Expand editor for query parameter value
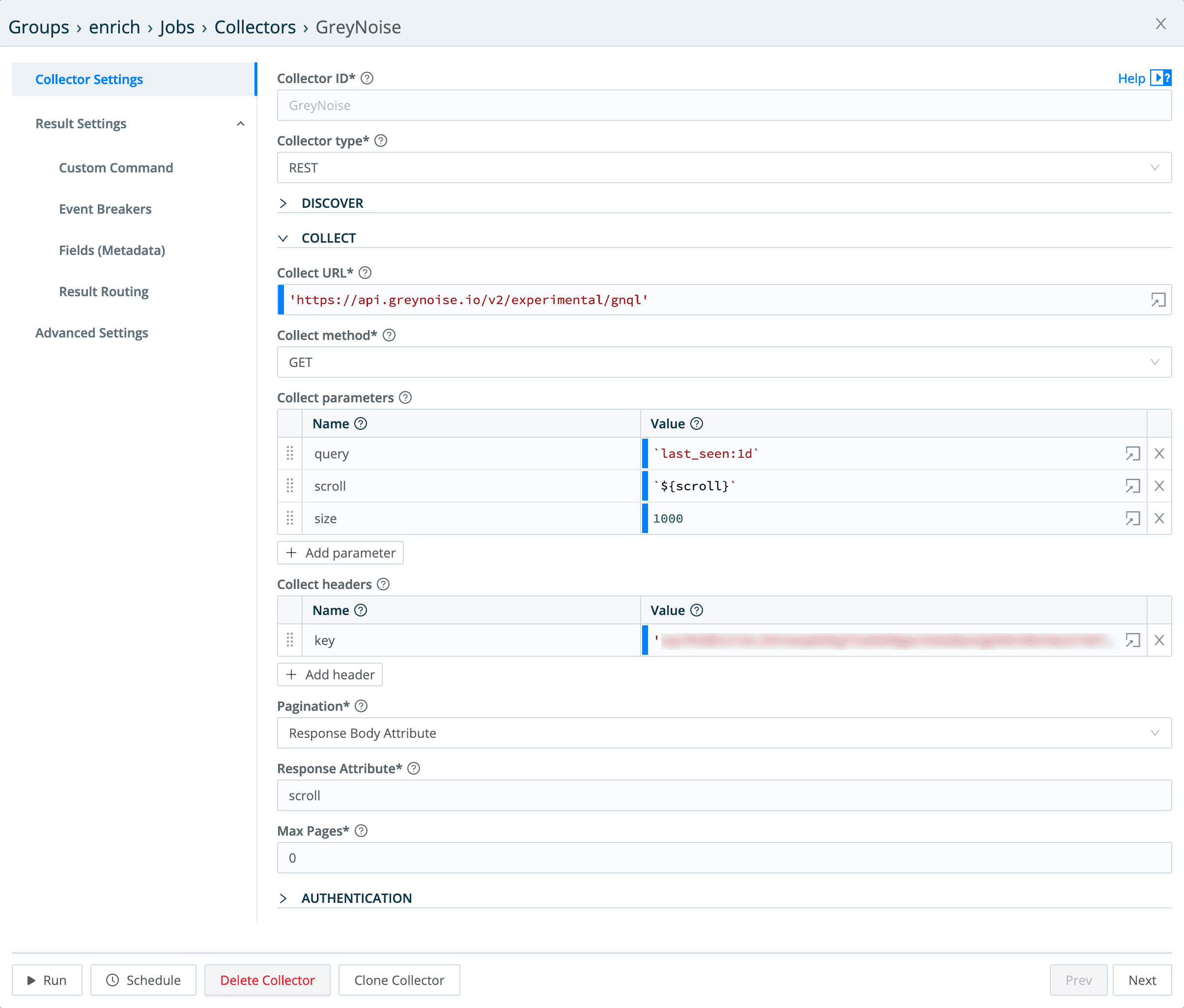The image size is (1184, 1008). coord(1132,454)
